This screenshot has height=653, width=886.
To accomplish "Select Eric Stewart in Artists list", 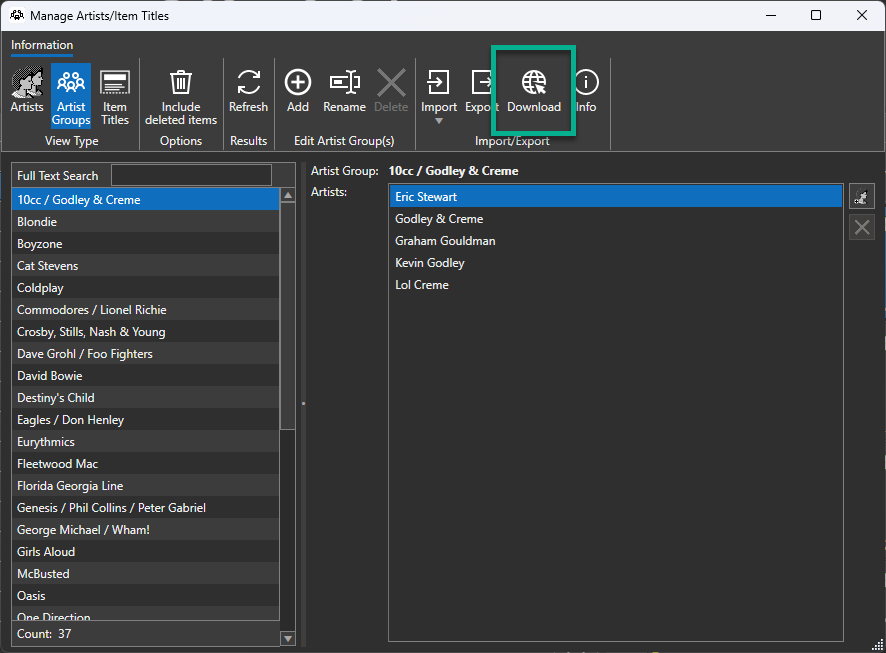I will point(616,197).
